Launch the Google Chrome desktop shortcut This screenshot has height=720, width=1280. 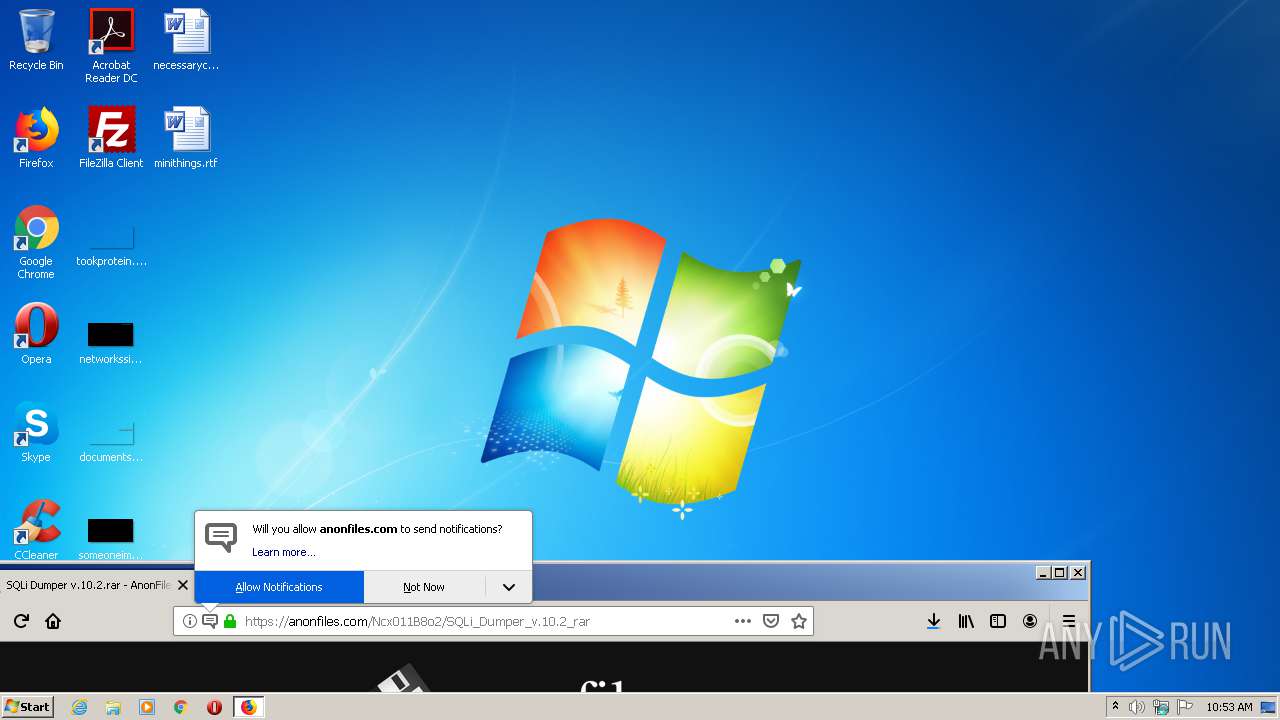coord(36,242)
